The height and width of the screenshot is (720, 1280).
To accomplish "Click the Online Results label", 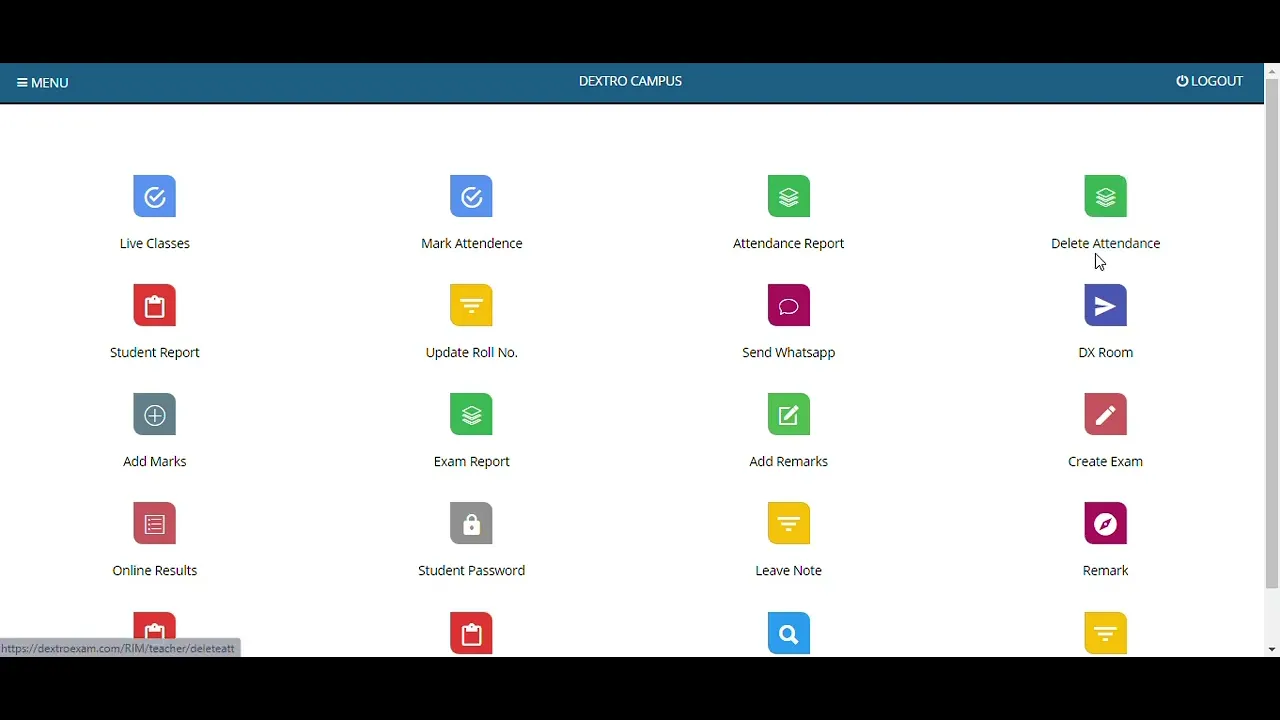I will coord(155,570).
